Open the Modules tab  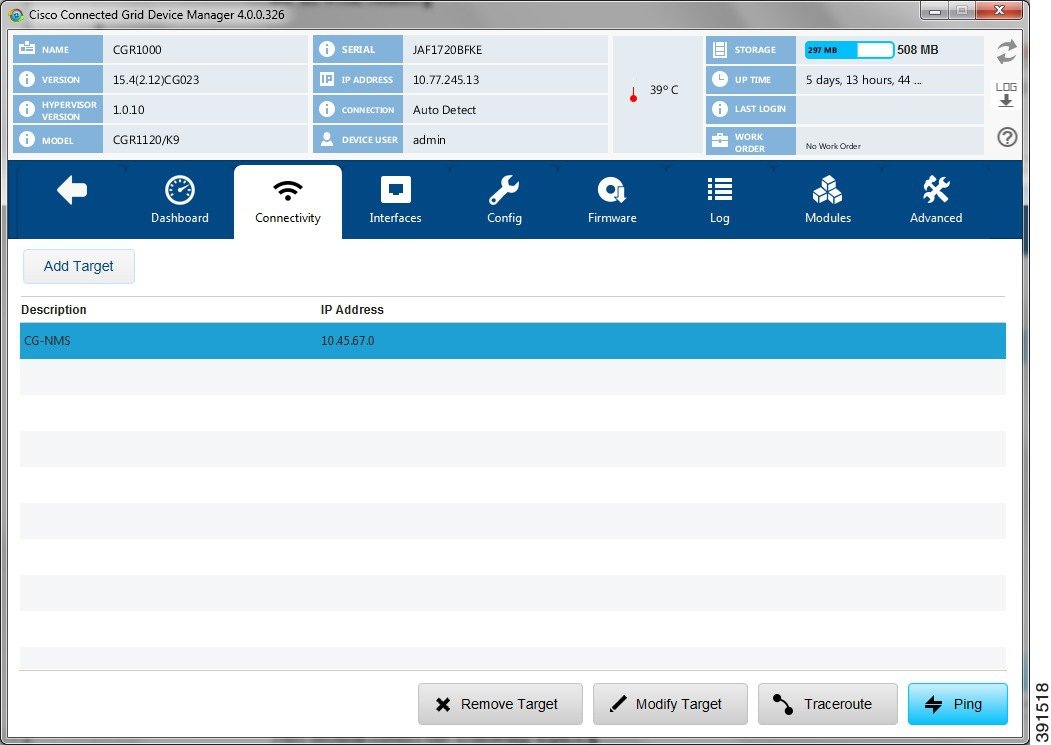(828, 200)
